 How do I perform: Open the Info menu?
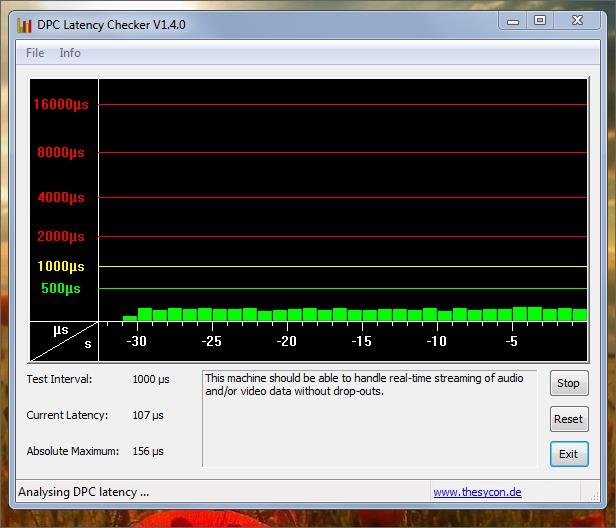(70, 53)
